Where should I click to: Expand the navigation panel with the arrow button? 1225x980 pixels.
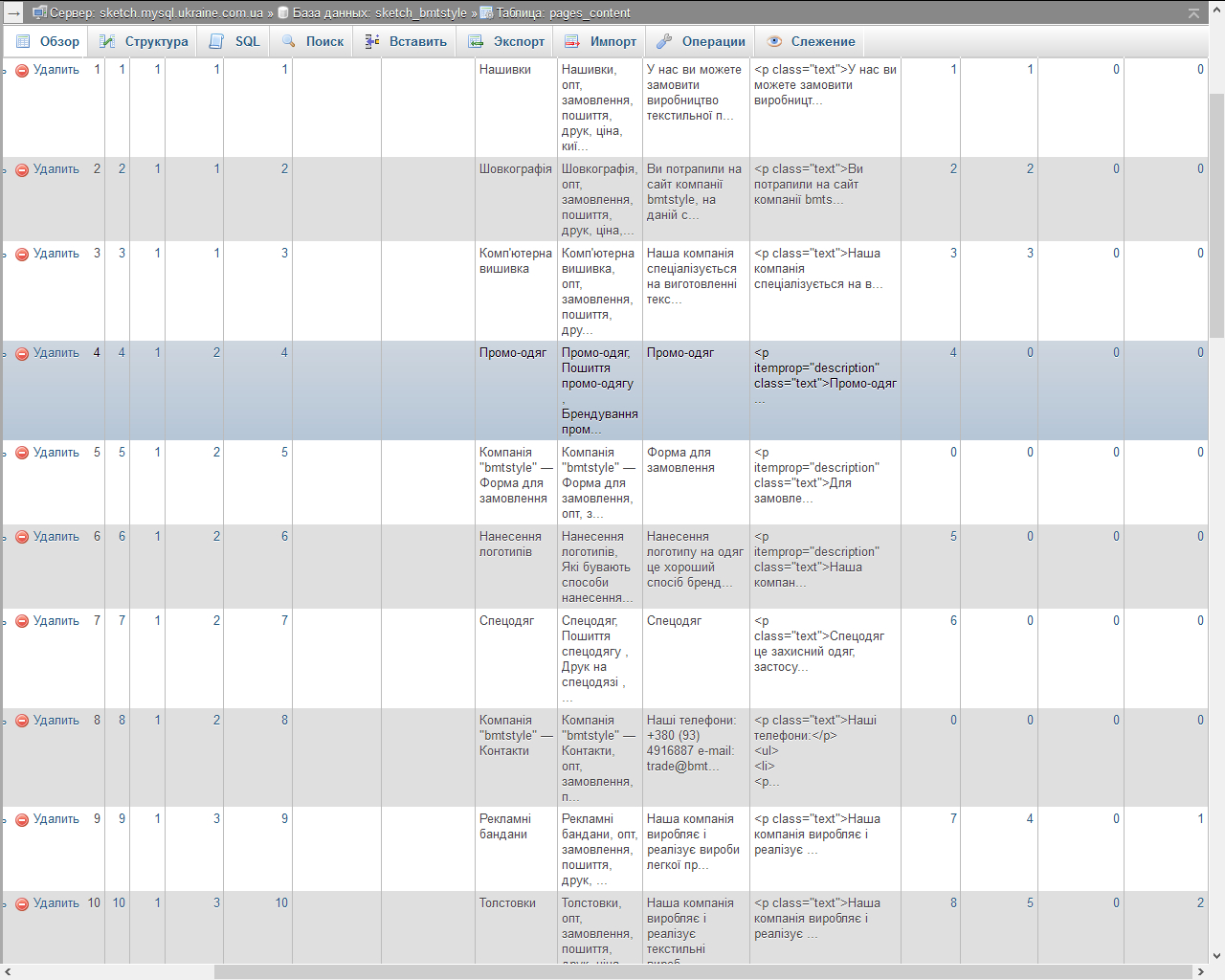pos(14,13)
